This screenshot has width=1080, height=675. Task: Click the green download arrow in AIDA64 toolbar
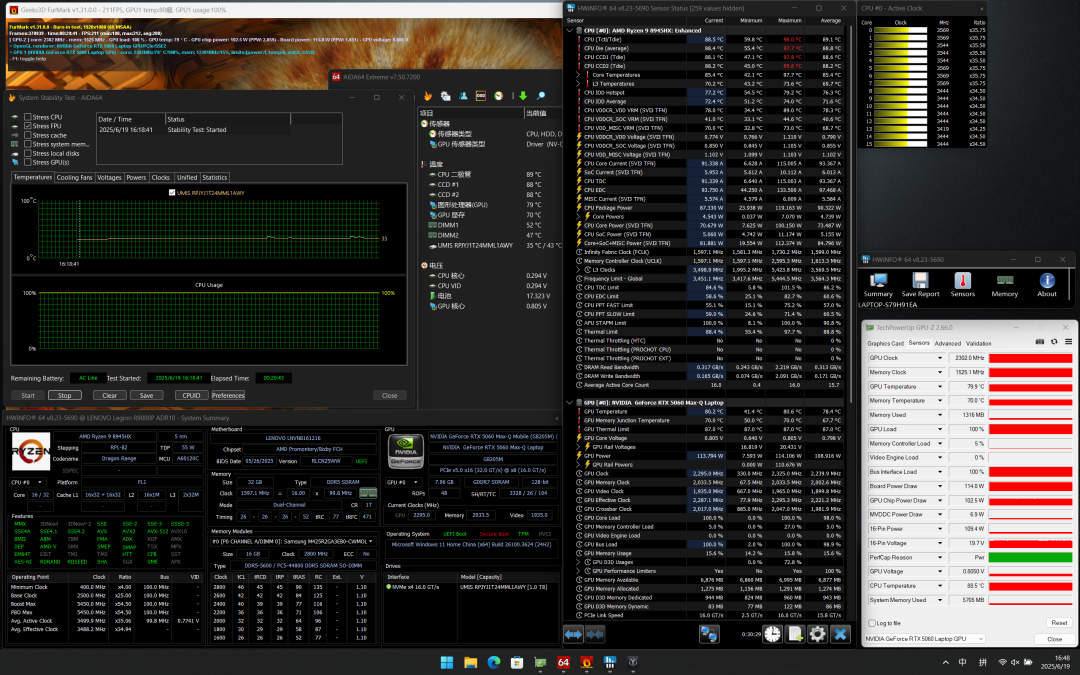click(x=523, y=96)
